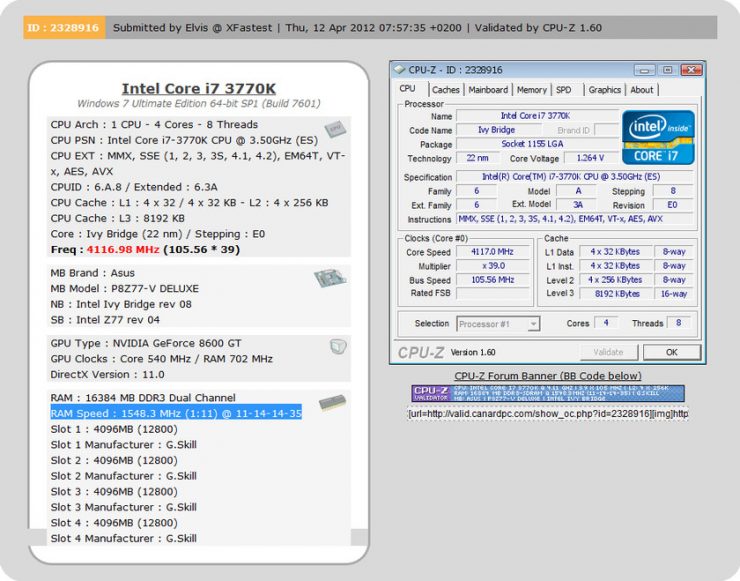Click the GPU icon beside GPU Type
This screenshot has height=581, width=740.
coord(338,346)
